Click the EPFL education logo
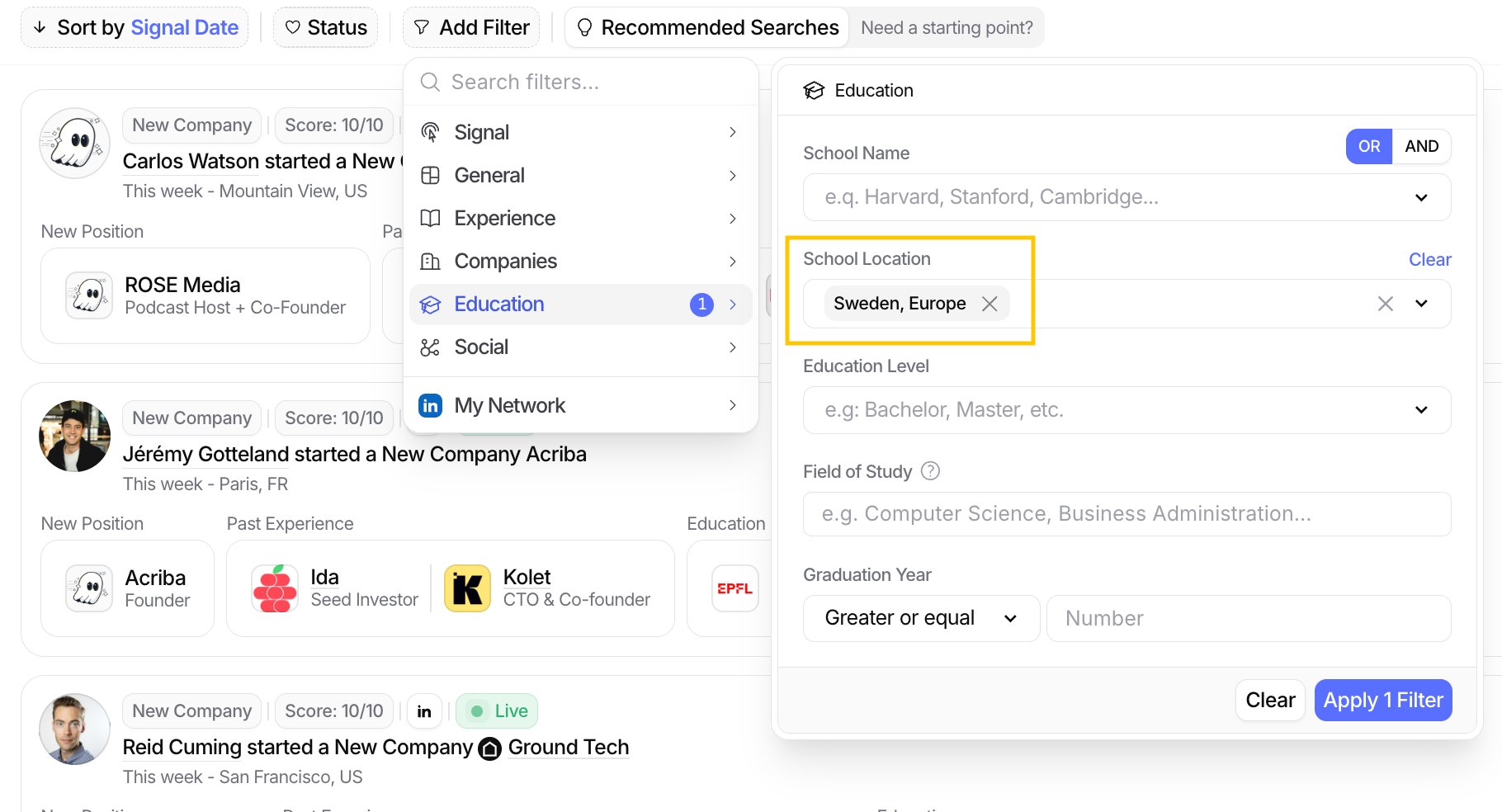Screen dimensions: 1502x812 734,588
